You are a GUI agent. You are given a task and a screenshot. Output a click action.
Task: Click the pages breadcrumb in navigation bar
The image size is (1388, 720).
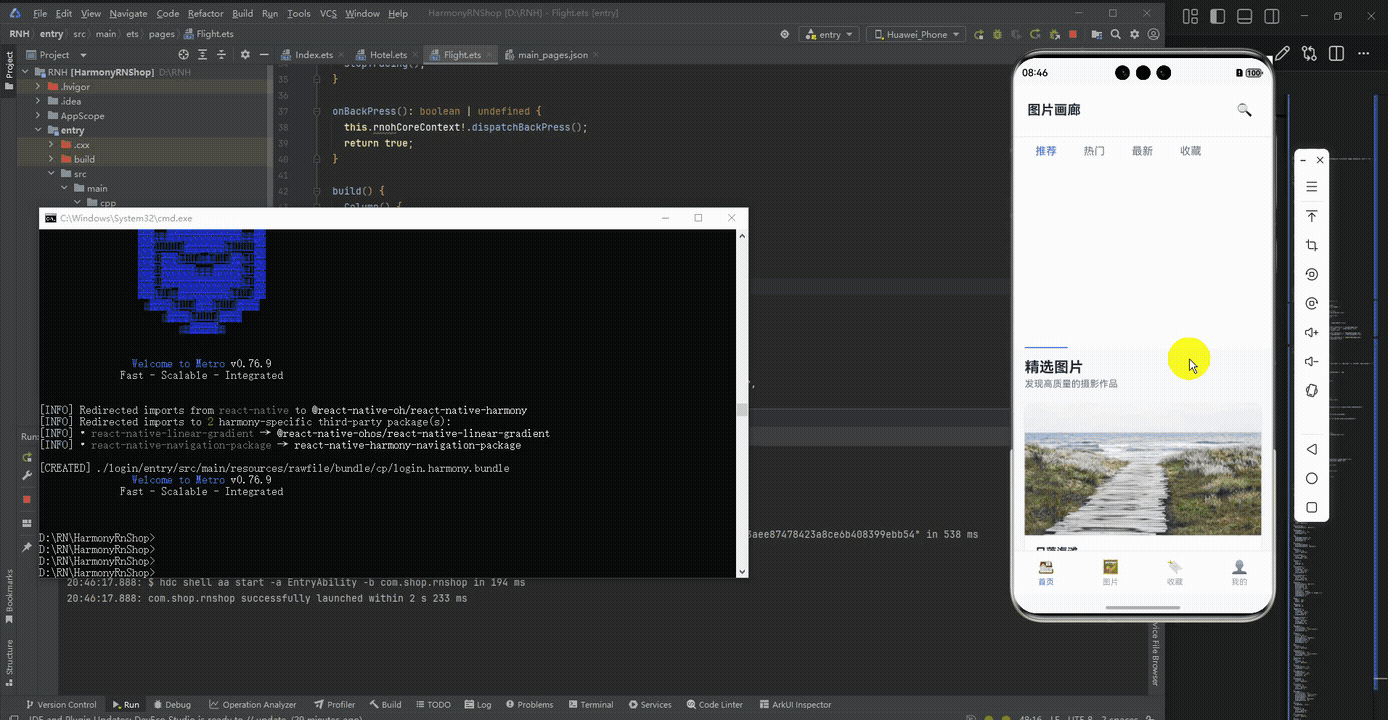[161, 34]
